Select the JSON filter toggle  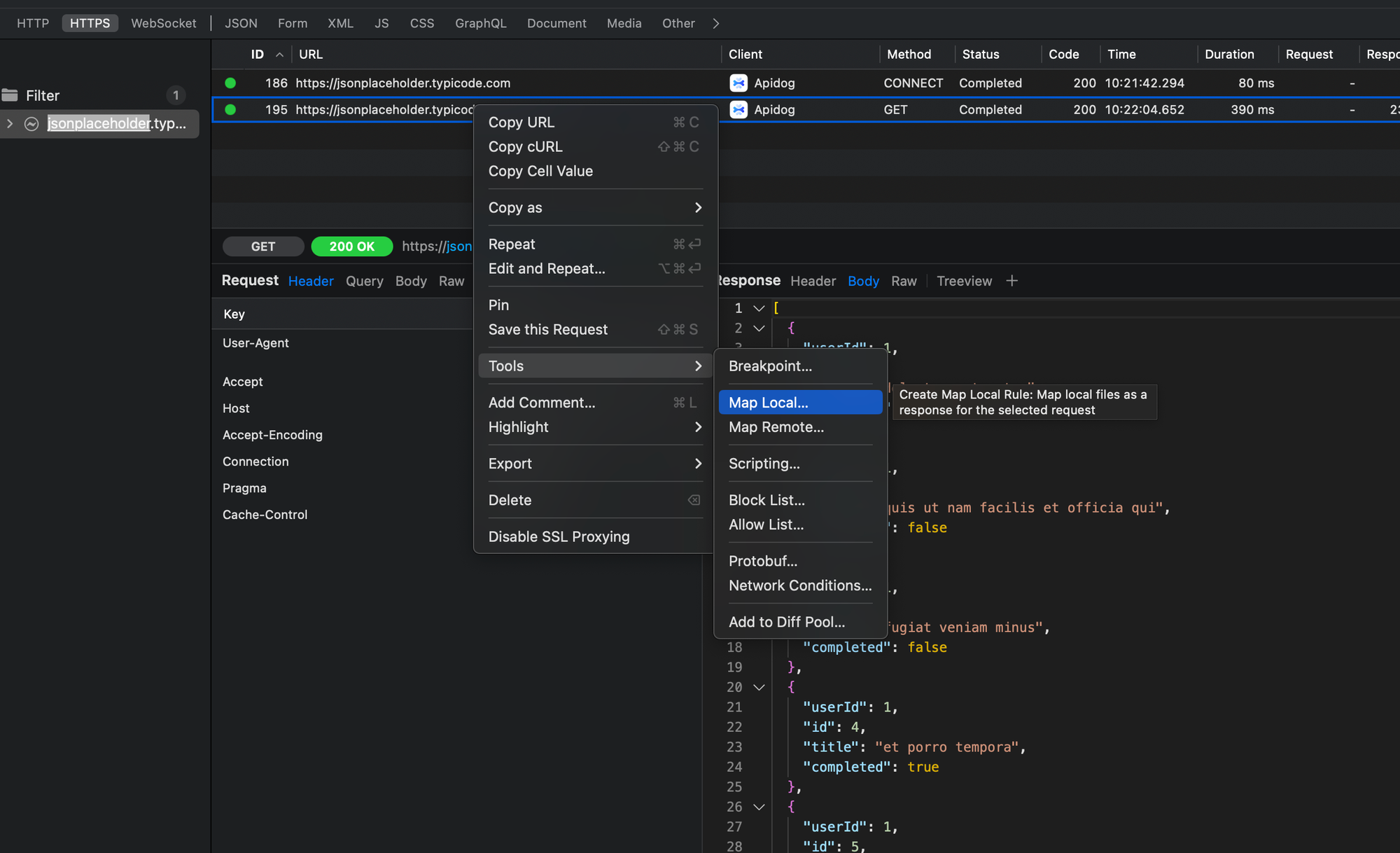click(241, 23)
